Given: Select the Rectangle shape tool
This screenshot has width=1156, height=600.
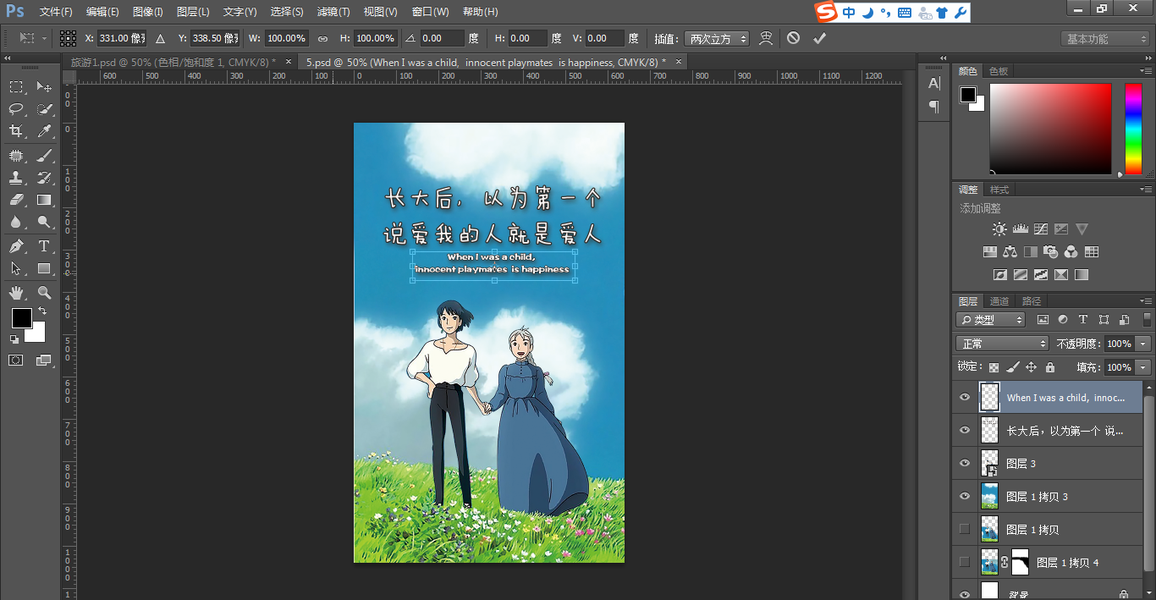Looking at the screenshot, I should 44,268.
